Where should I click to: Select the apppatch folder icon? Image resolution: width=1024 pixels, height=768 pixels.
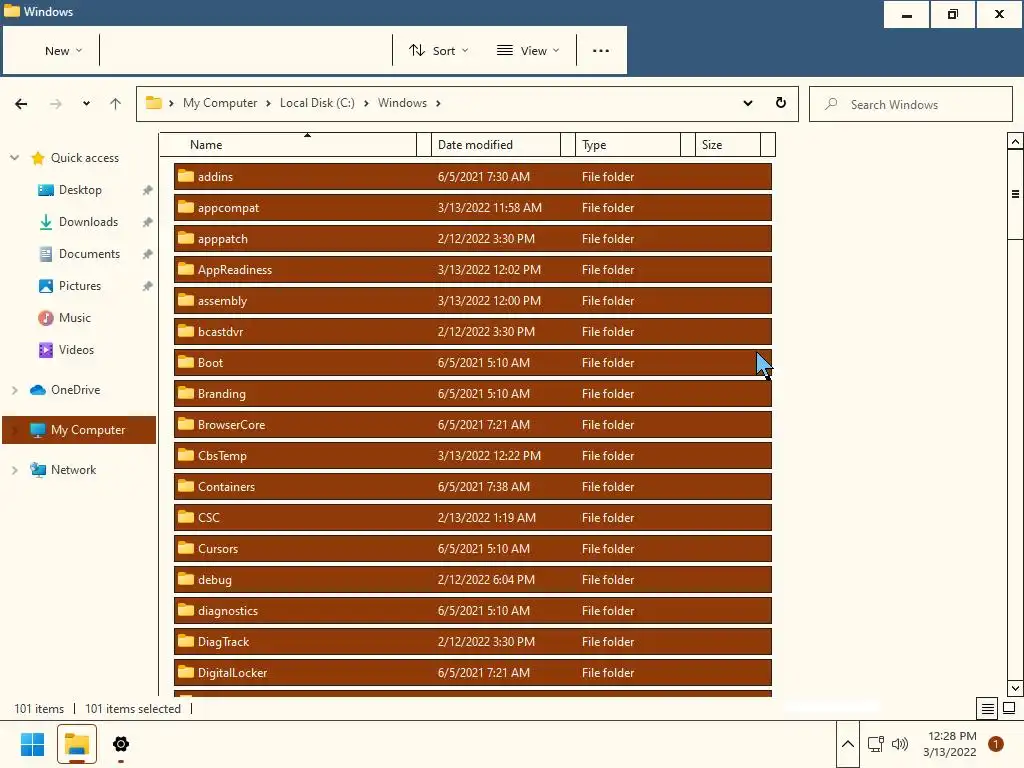click(186, 238)
